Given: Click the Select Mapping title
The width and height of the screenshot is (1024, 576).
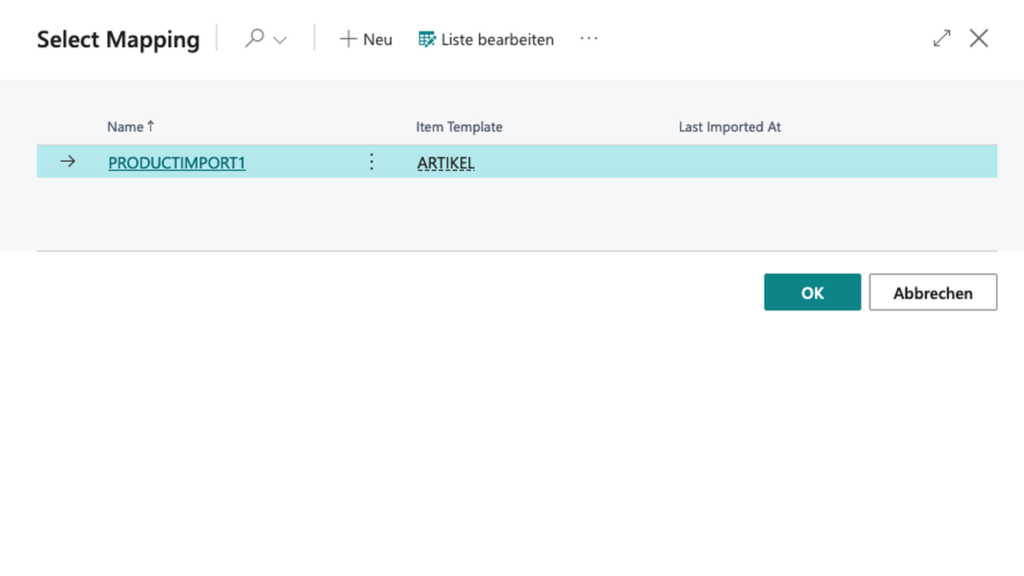Looking at the screenshot, I should (x=118, y=39).
